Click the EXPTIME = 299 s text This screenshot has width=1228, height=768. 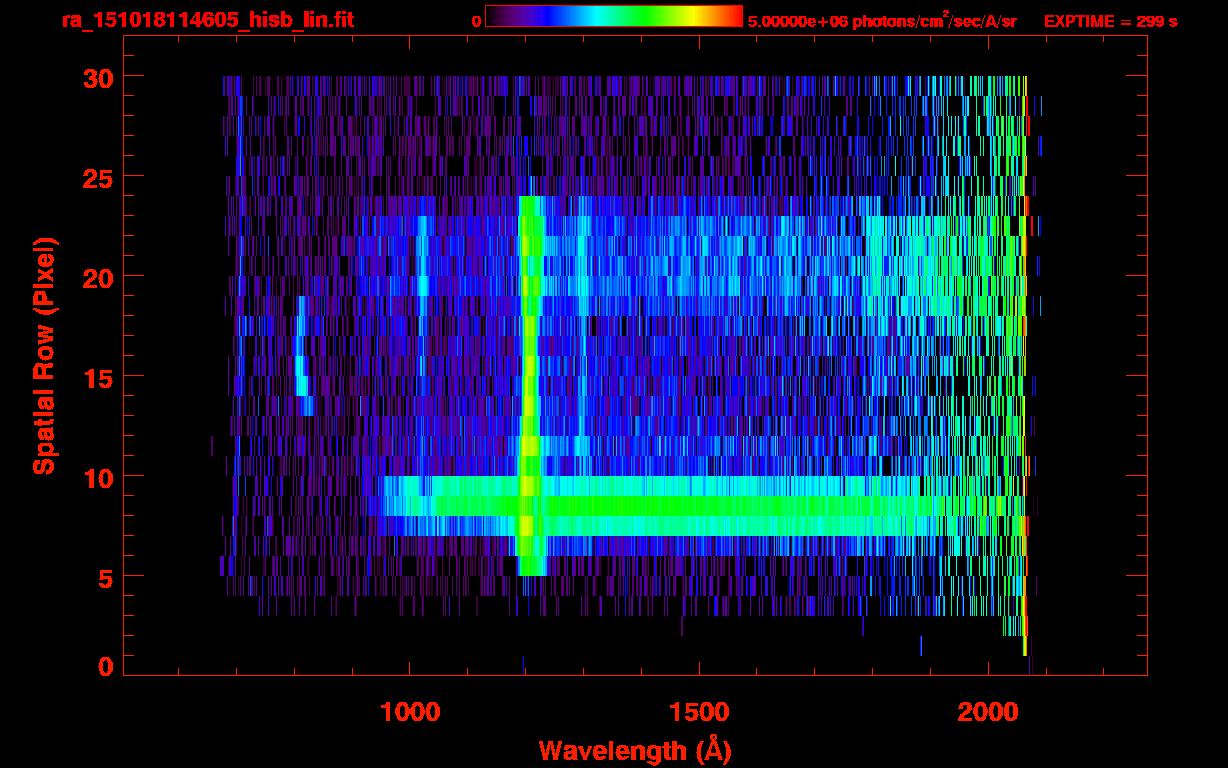[1110, 21]
